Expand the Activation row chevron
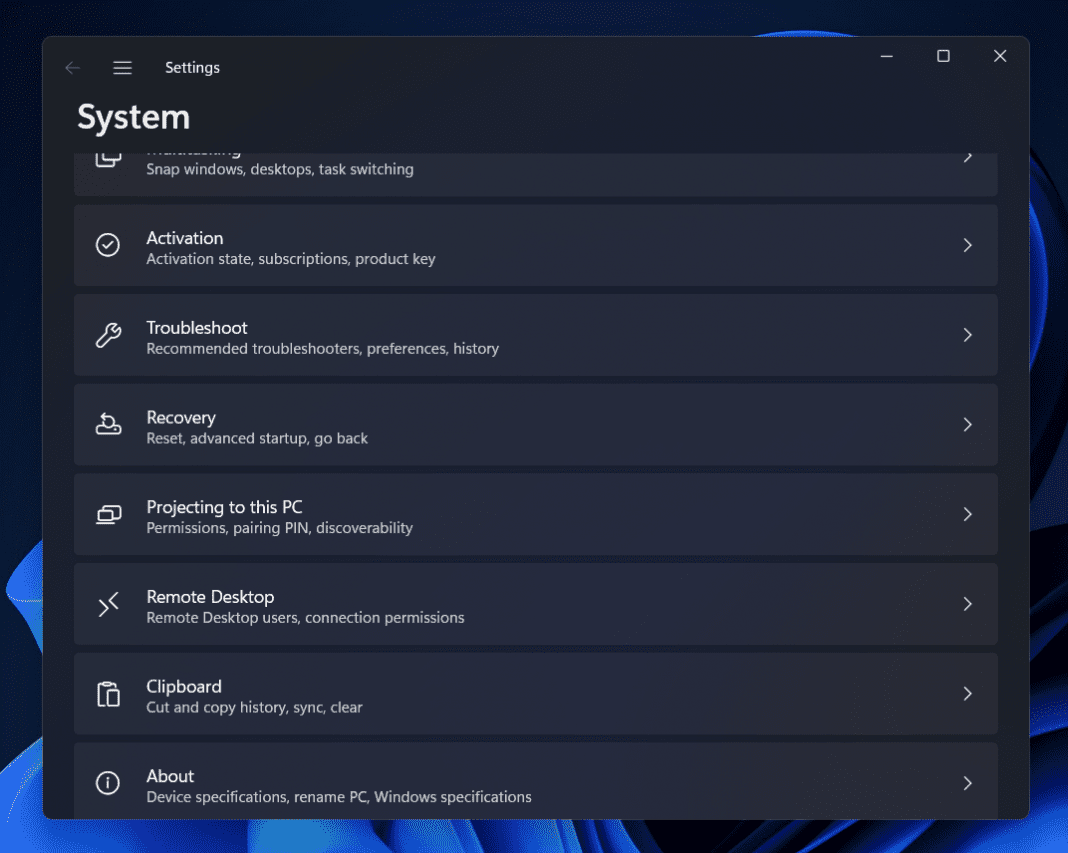Screen dimensions: 1068x853 point(967,245)
